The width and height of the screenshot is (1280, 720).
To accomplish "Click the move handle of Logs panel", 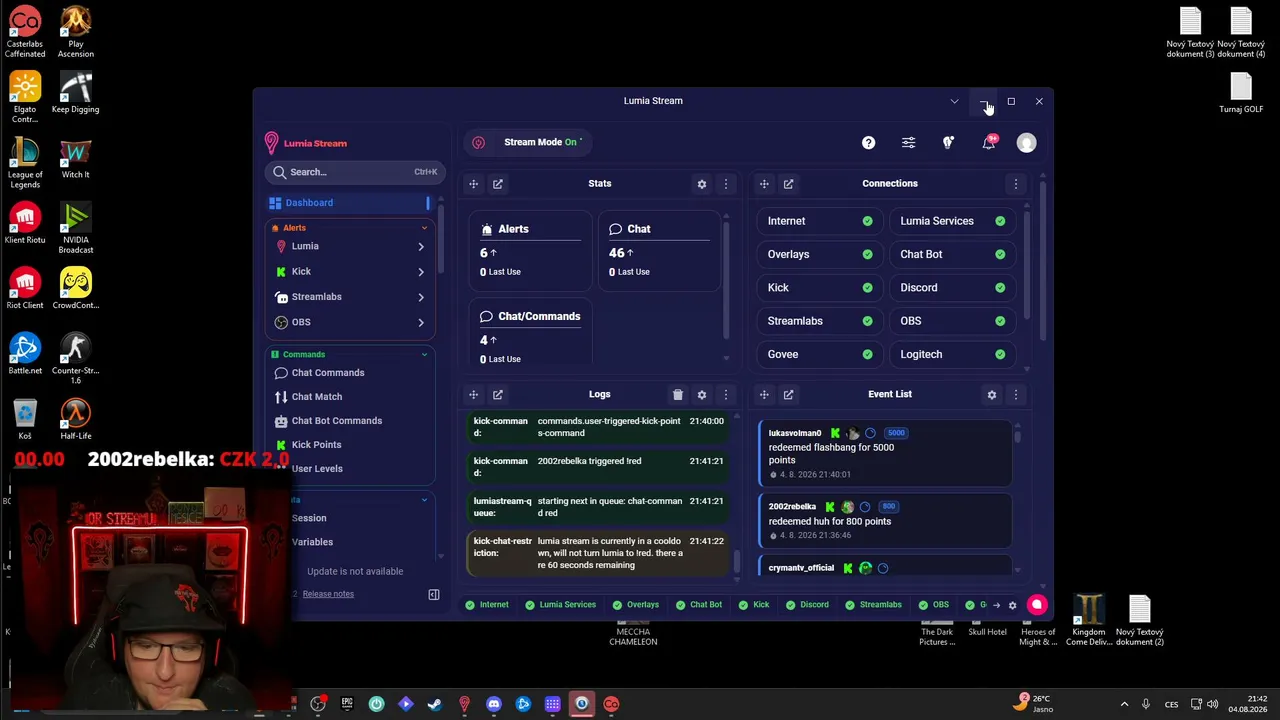I will [473, 395].
